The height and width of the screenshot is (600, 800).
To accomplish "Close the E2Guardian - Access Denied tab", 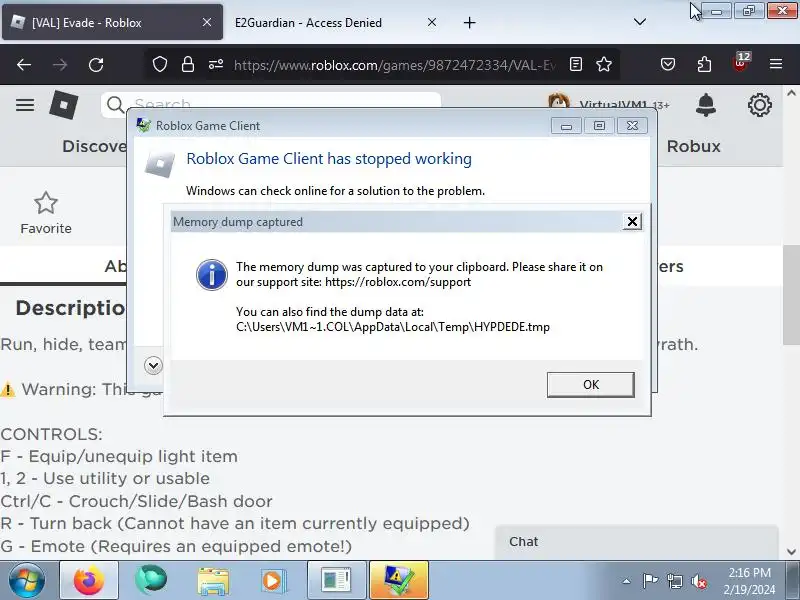I will pyautogui.click(x=432, y=22).
